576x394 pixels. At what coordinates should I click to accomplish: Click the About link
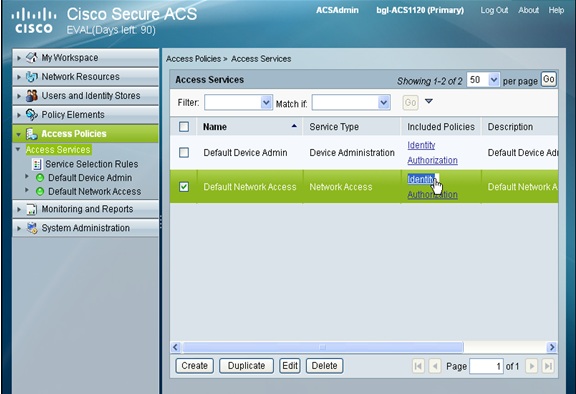coord(528,10)
